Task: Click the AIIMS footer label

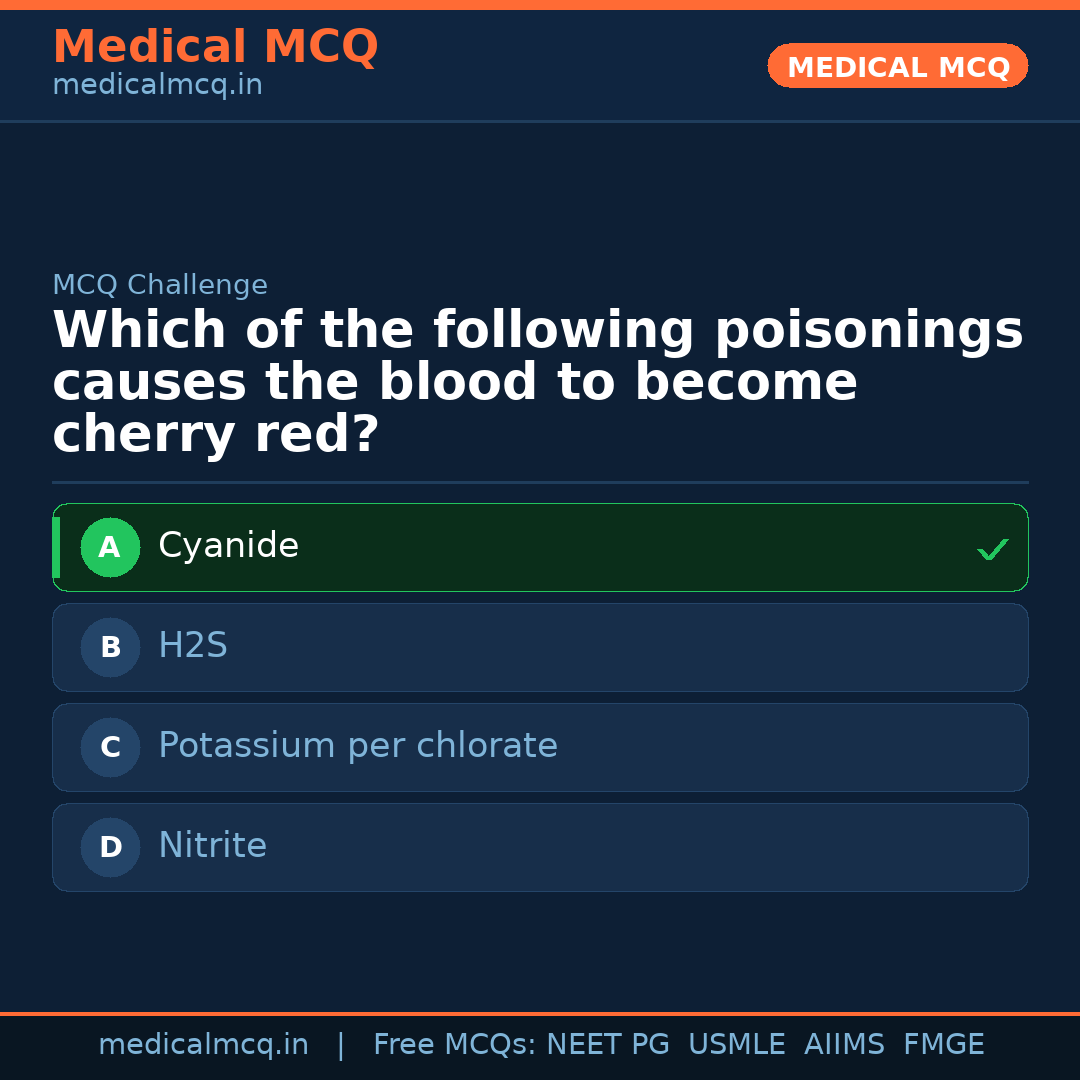Action: [845, 1043]
